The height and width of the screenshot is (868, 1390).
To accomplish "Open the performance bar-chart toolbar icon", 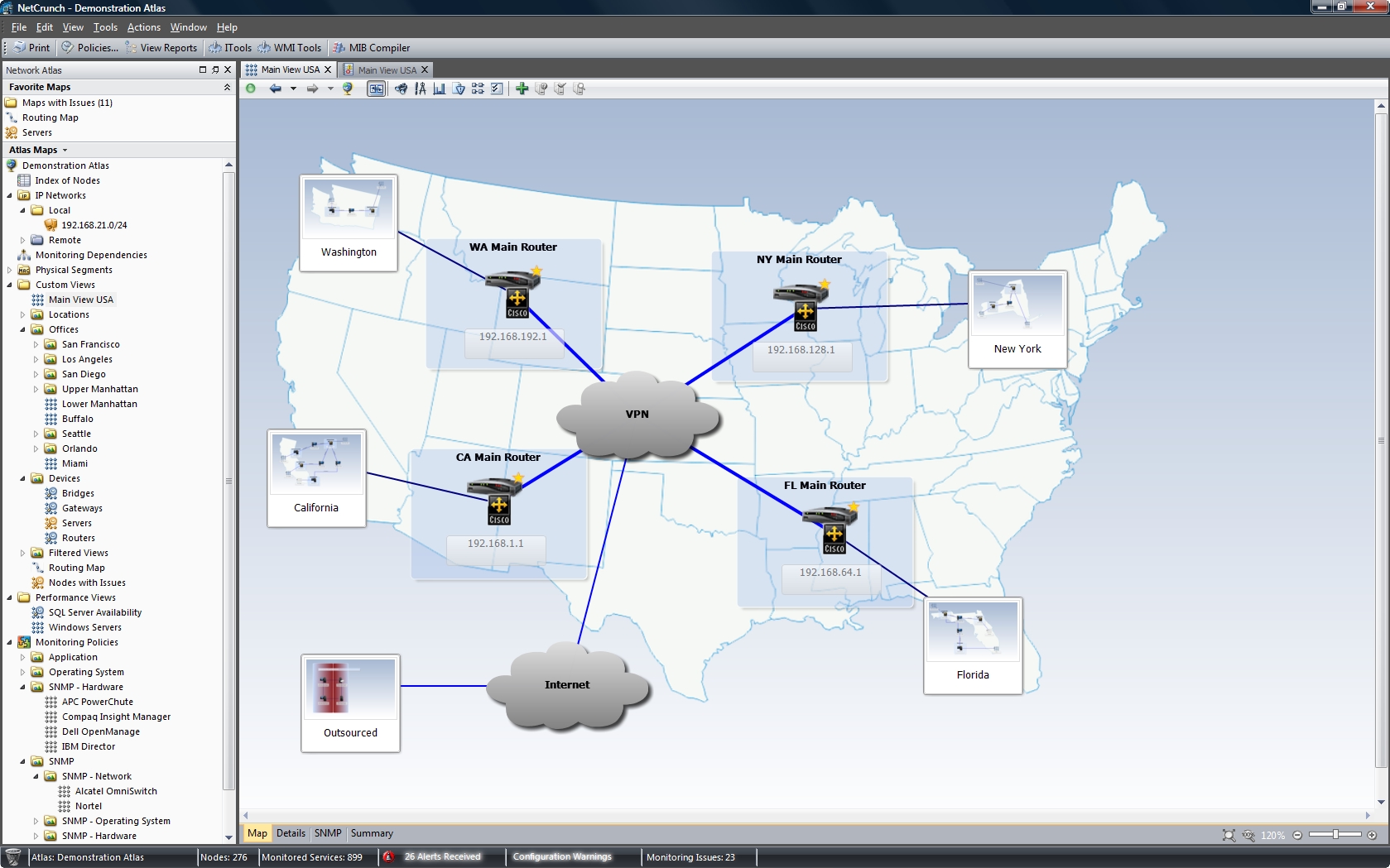I will pyautogui.click(x=440, y=89).
